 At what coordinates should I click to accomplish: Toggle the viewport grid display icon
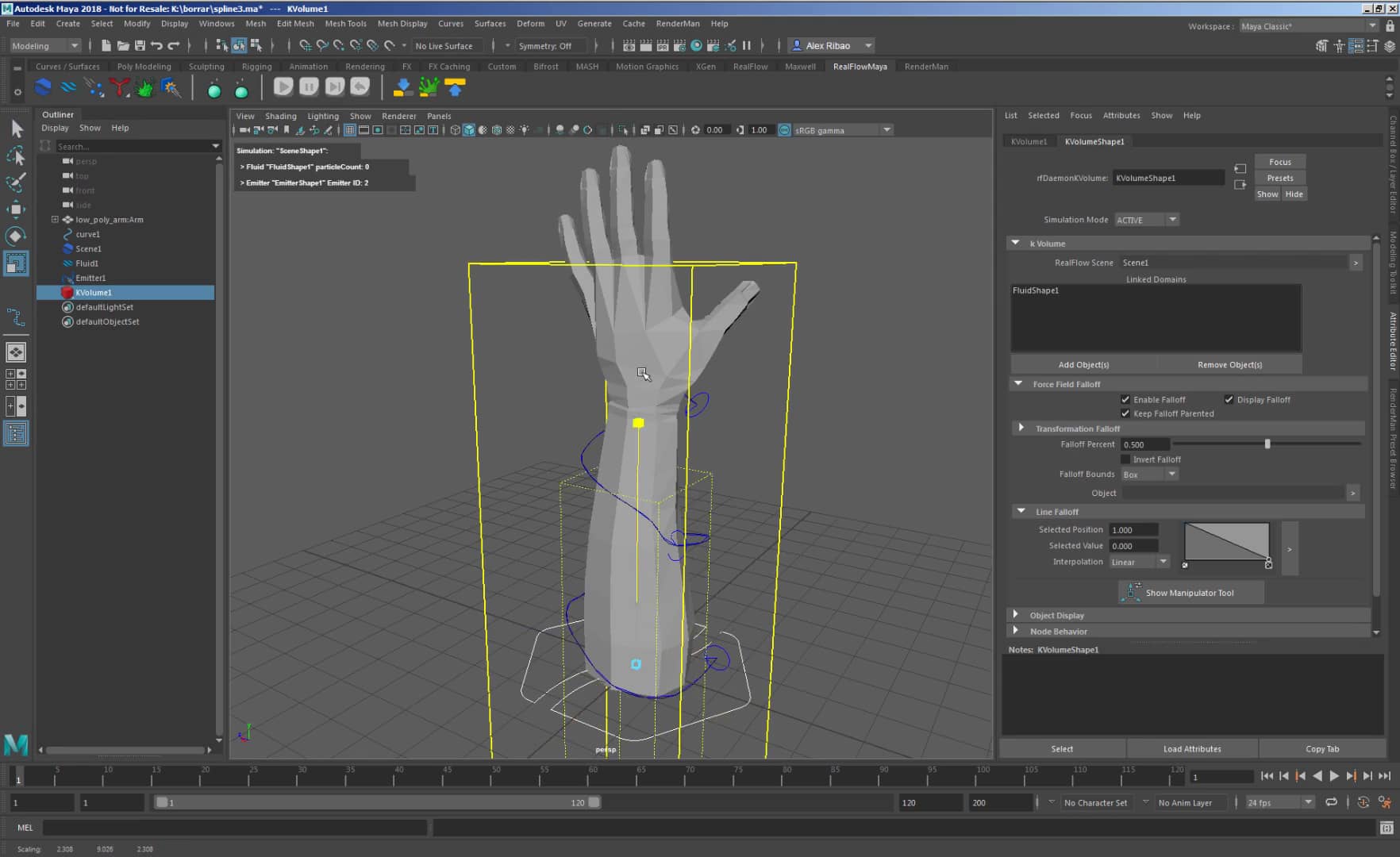point(350,130)
